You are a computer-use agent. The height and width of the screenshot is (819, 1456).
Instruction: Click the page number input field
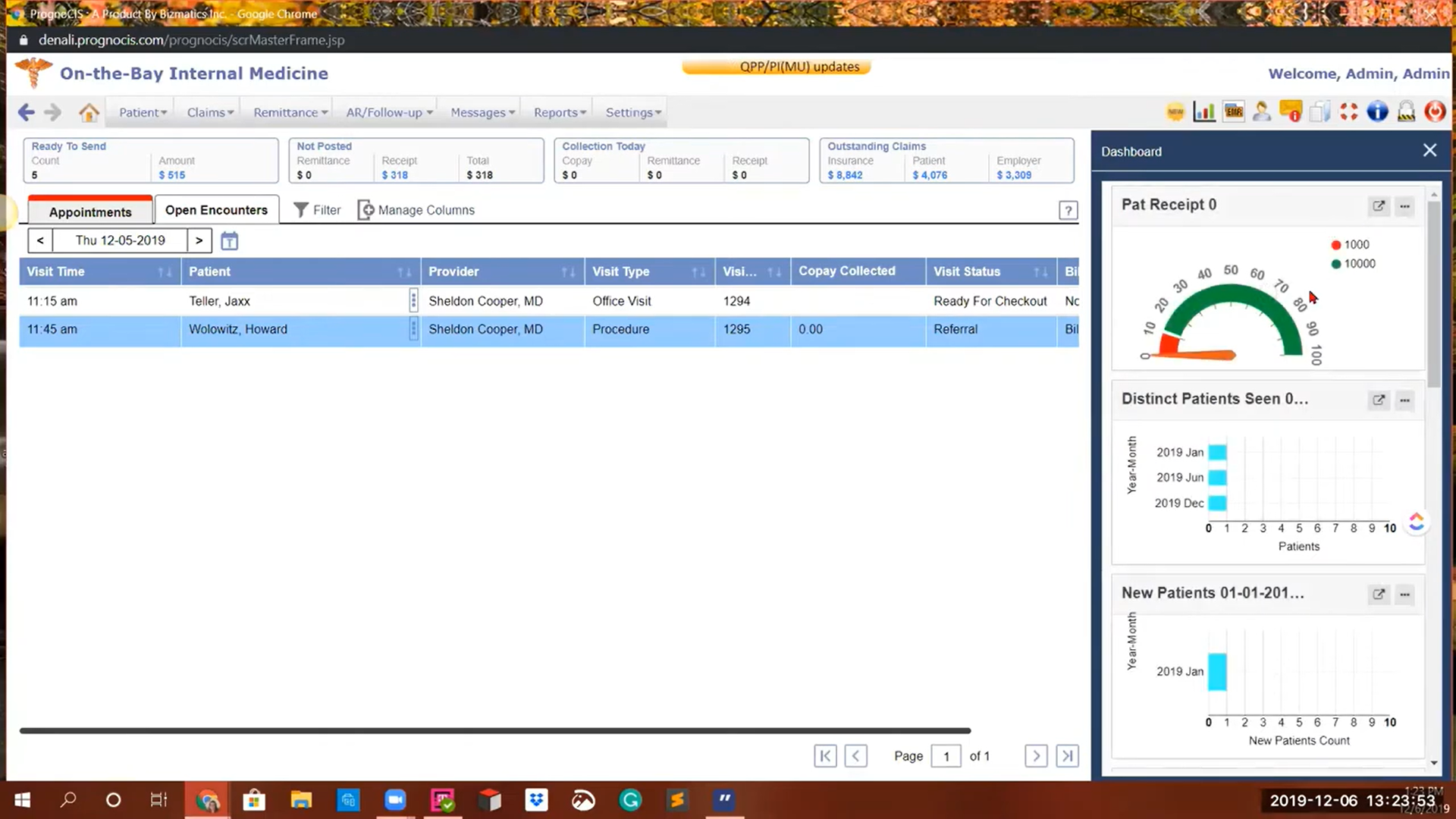tap(946, 756)
